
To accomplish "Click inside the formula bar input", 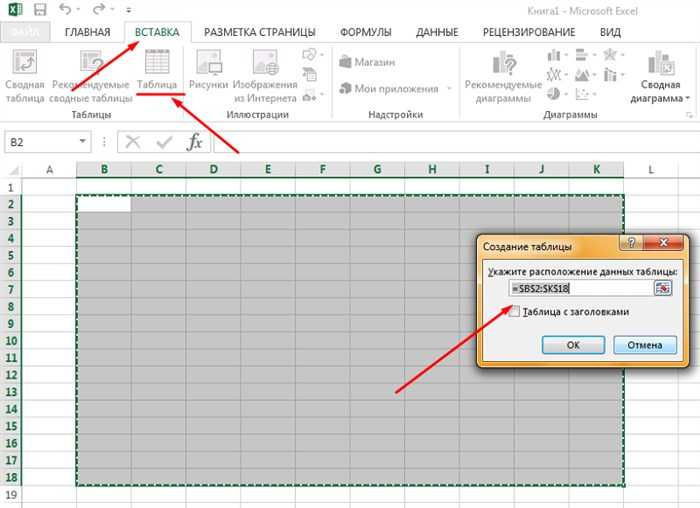I will [455, 142].
